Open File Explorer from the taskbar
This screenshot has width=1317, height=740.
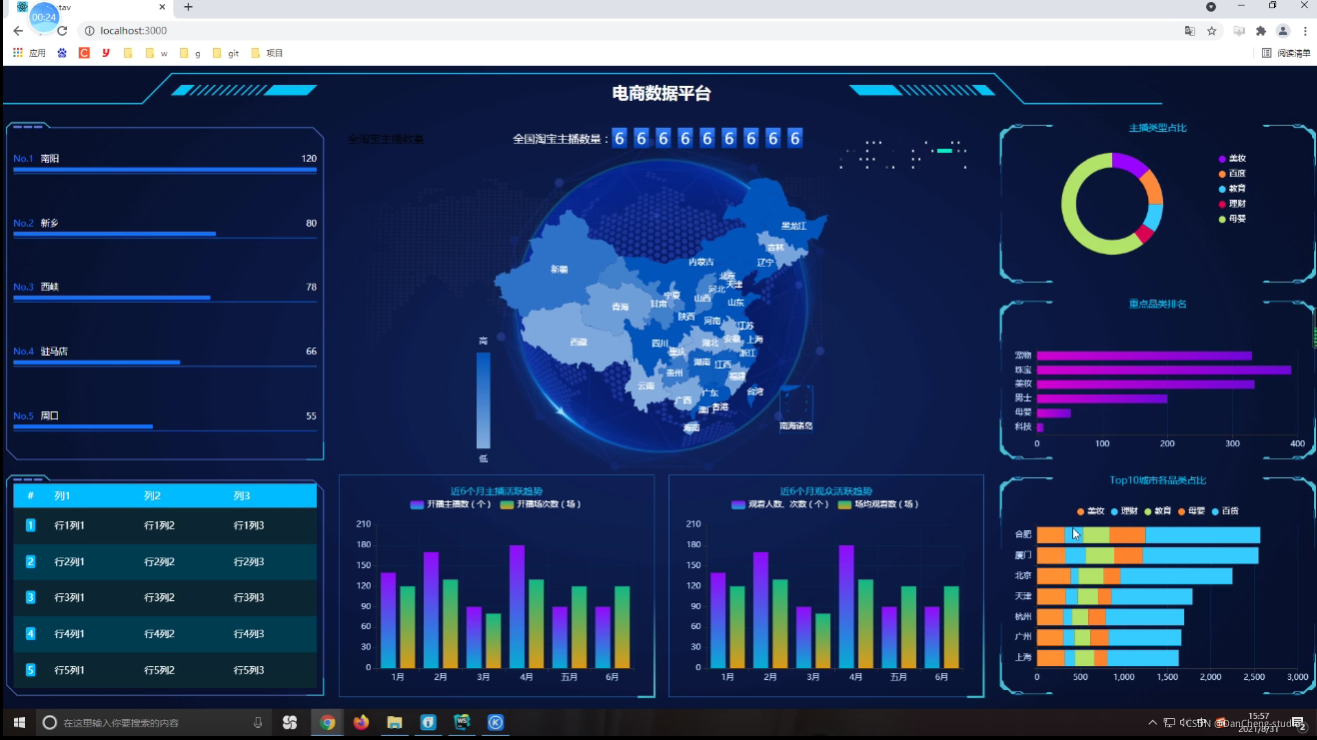point(395,722)
